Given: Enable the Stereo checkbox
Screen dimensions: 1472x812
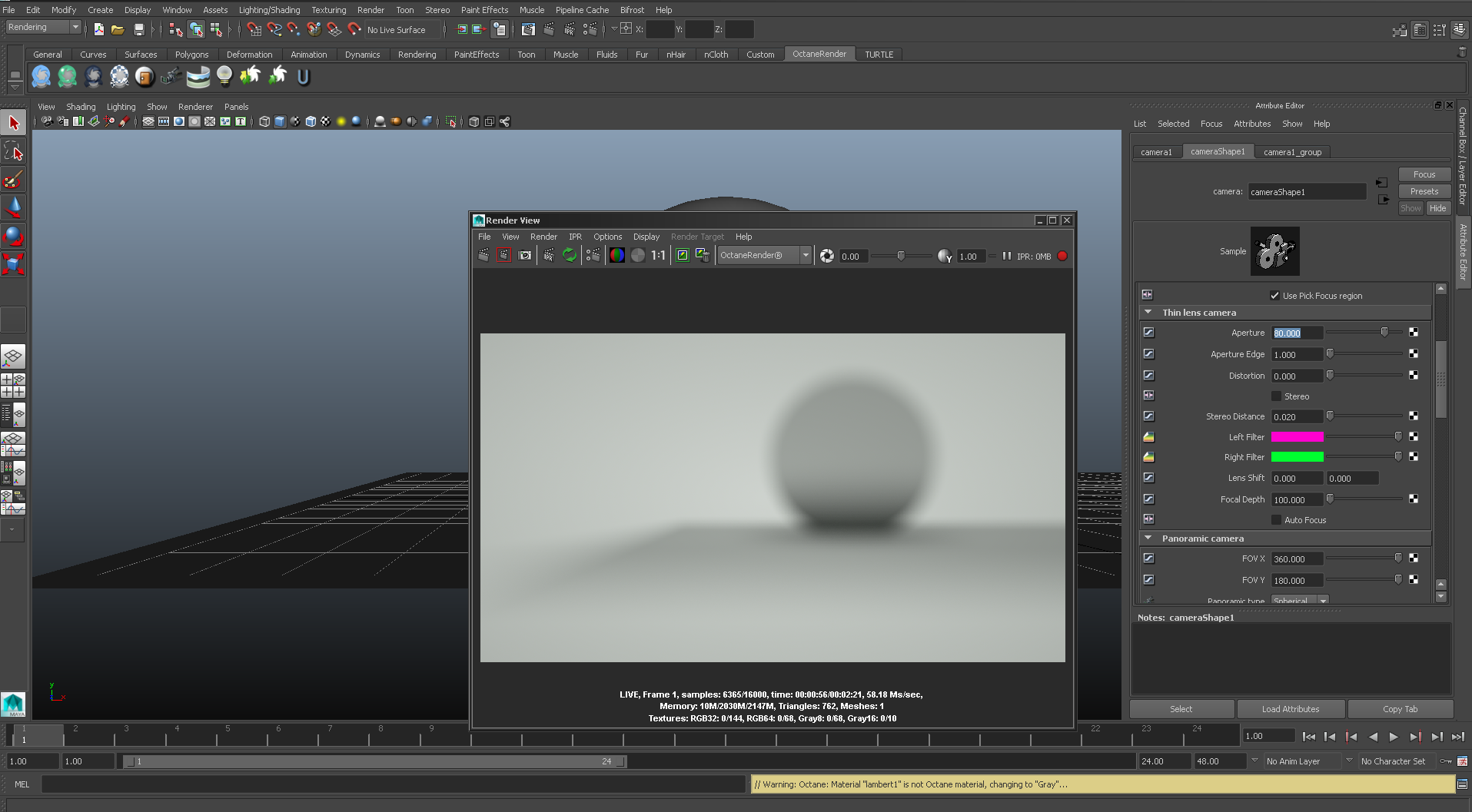Looking at the screenshot, I should [1276, 396].
